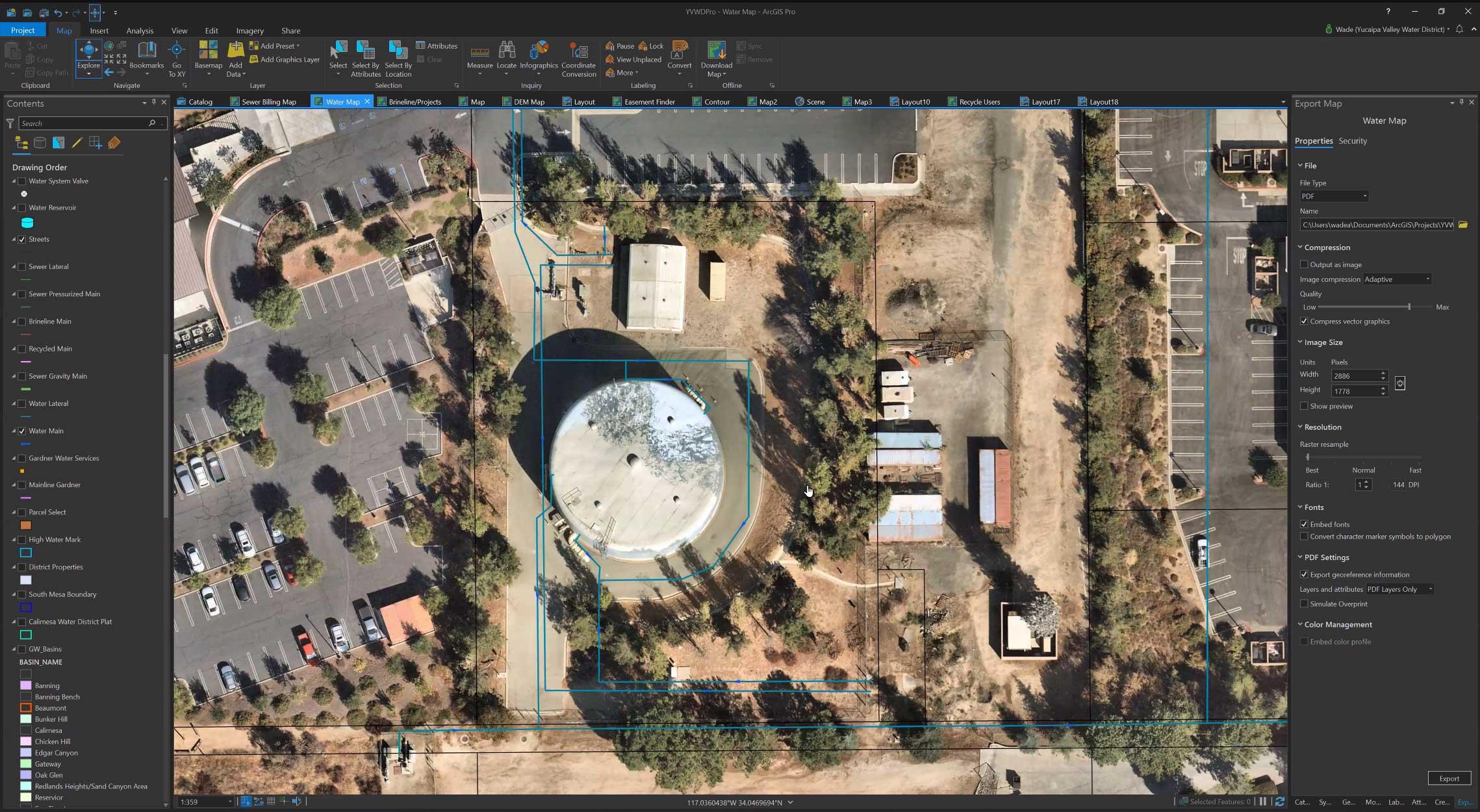Image resolution: width=1480 pixels, height=812 pixels.
Task: Open the Imagery ribbon tab
Action: click(x=249, y=31)
